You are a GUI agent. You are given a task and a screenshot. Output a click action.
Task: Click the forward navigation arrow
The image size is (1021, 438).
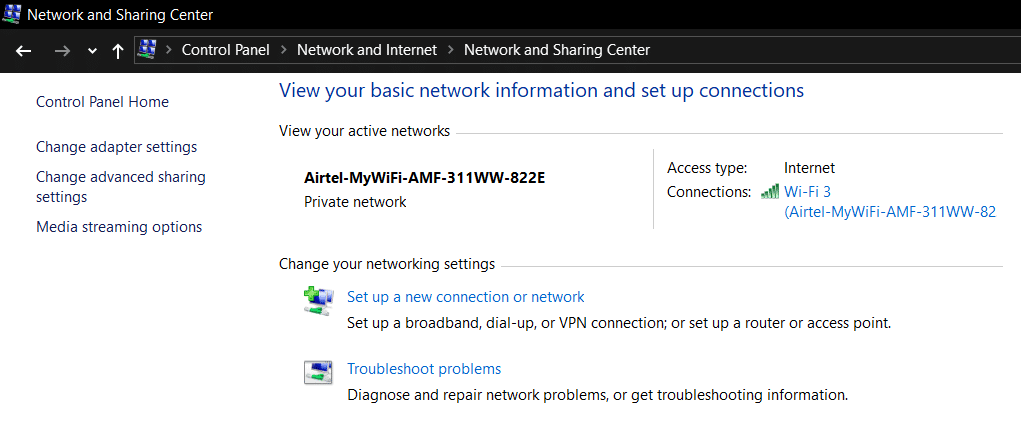(x=62, y=50)
